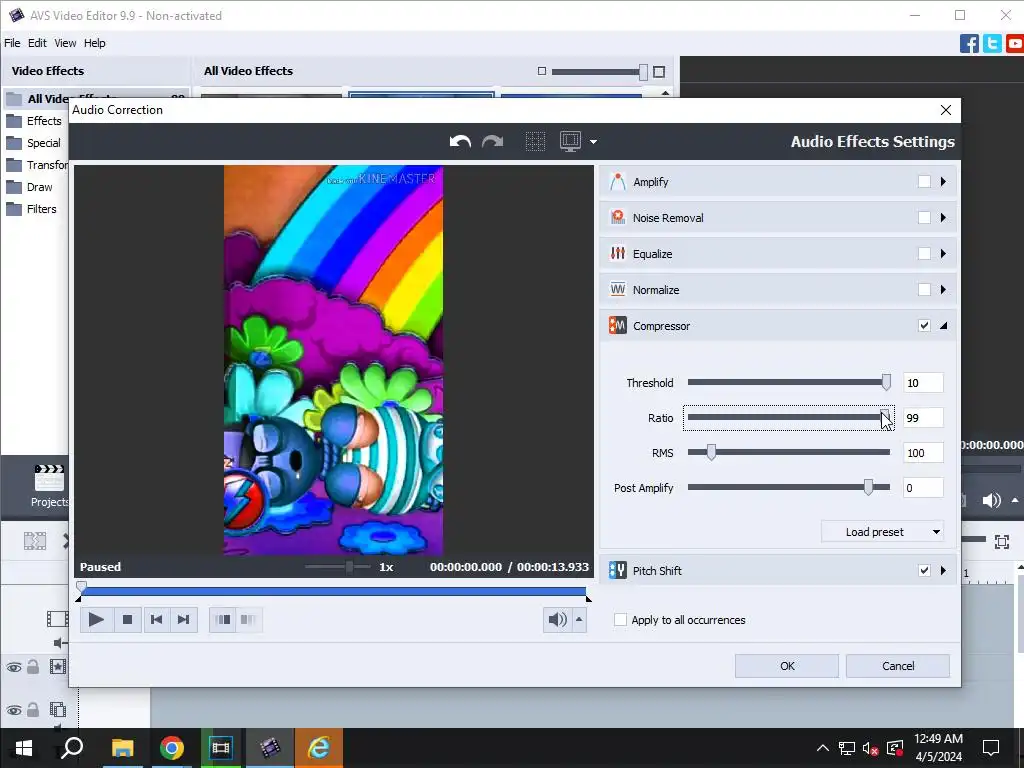Viewport: 1024px width, 768px height.
Task: Disable the Compressor checkbox
Action: point(924,325)
